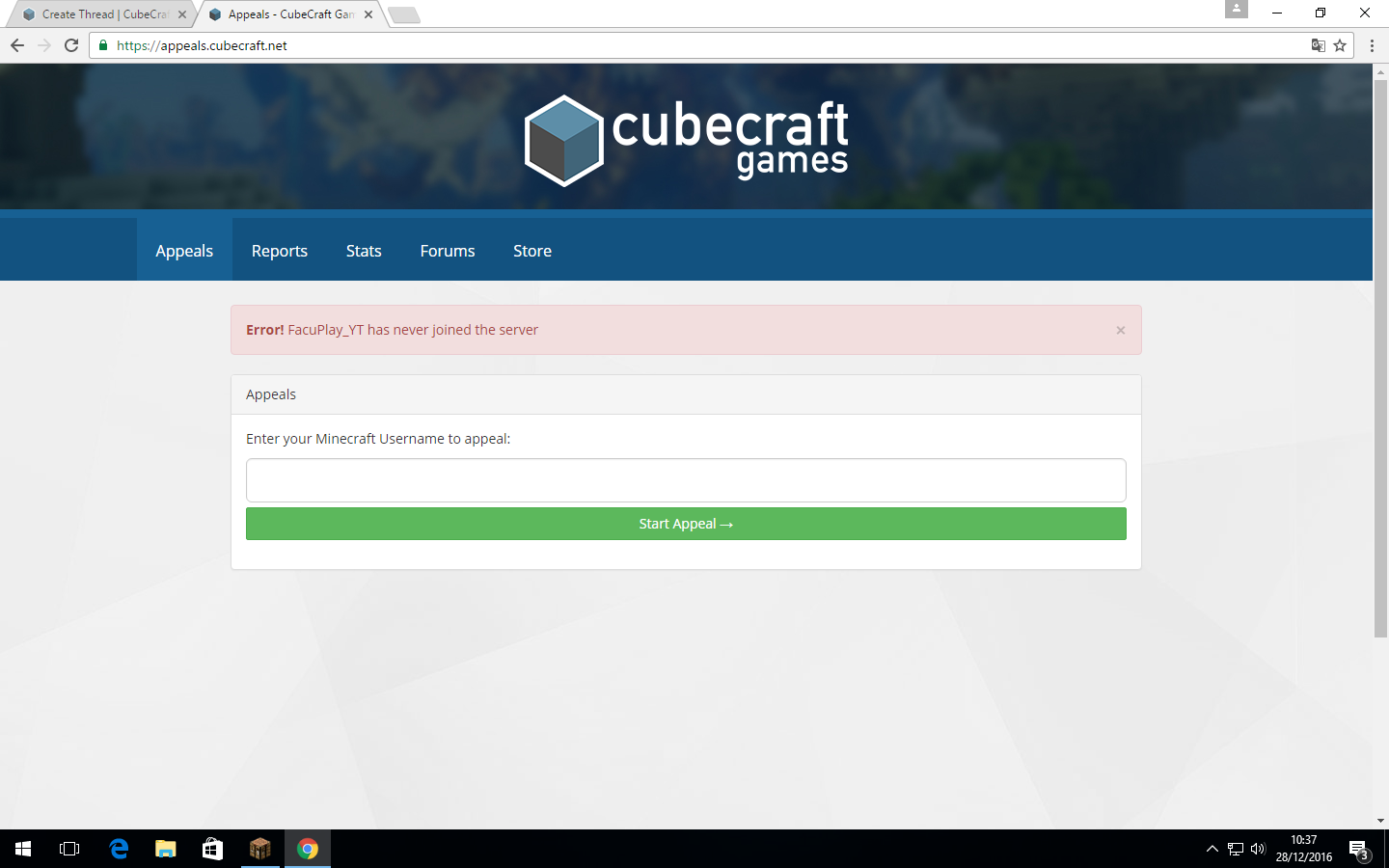Viewport: 1389px width, 868px height.
Task: Open the Reports nav item
Action: [x=280, y=251]
